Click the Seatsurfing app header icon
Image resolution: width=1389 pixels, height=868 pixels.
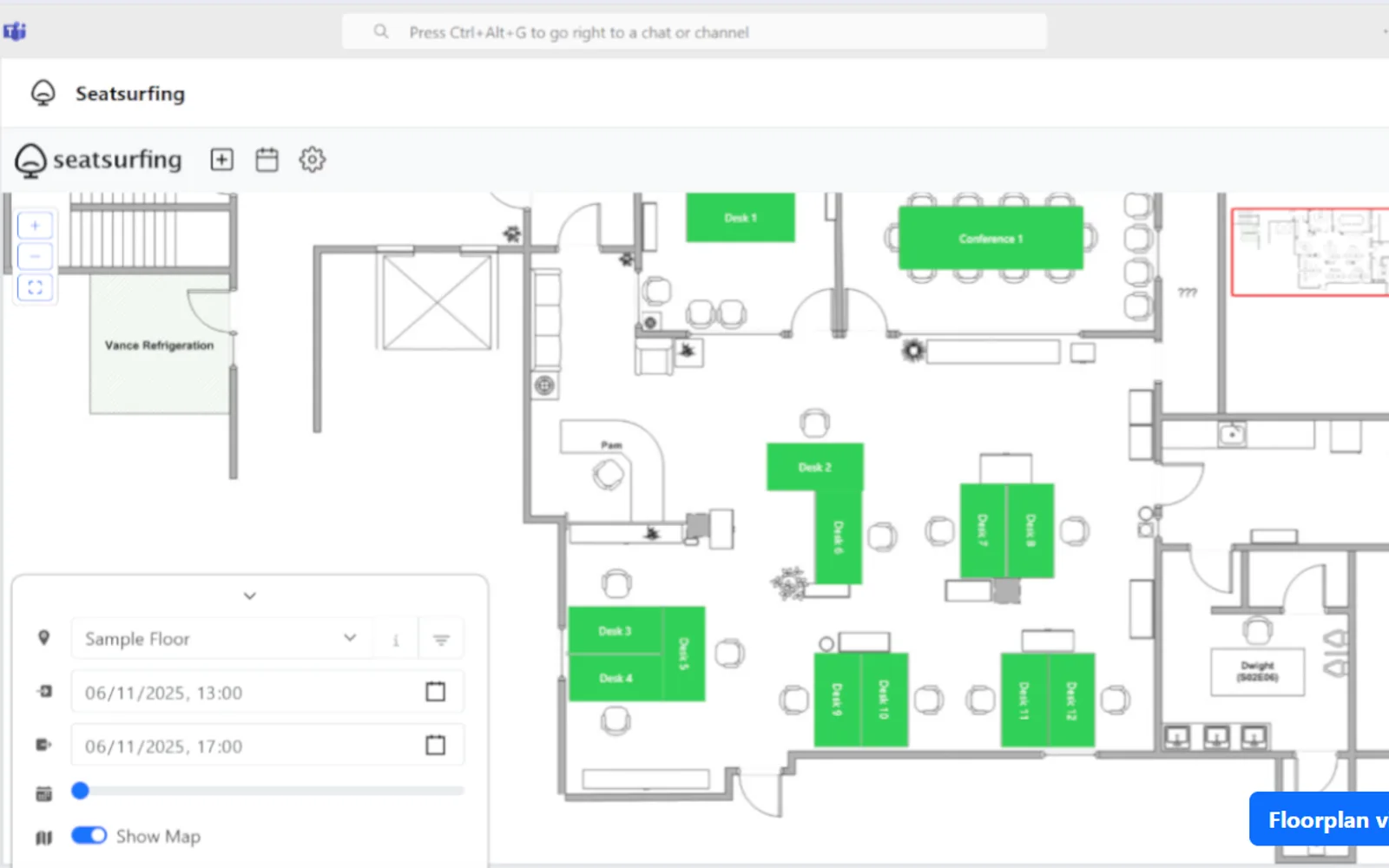(43, 93)
